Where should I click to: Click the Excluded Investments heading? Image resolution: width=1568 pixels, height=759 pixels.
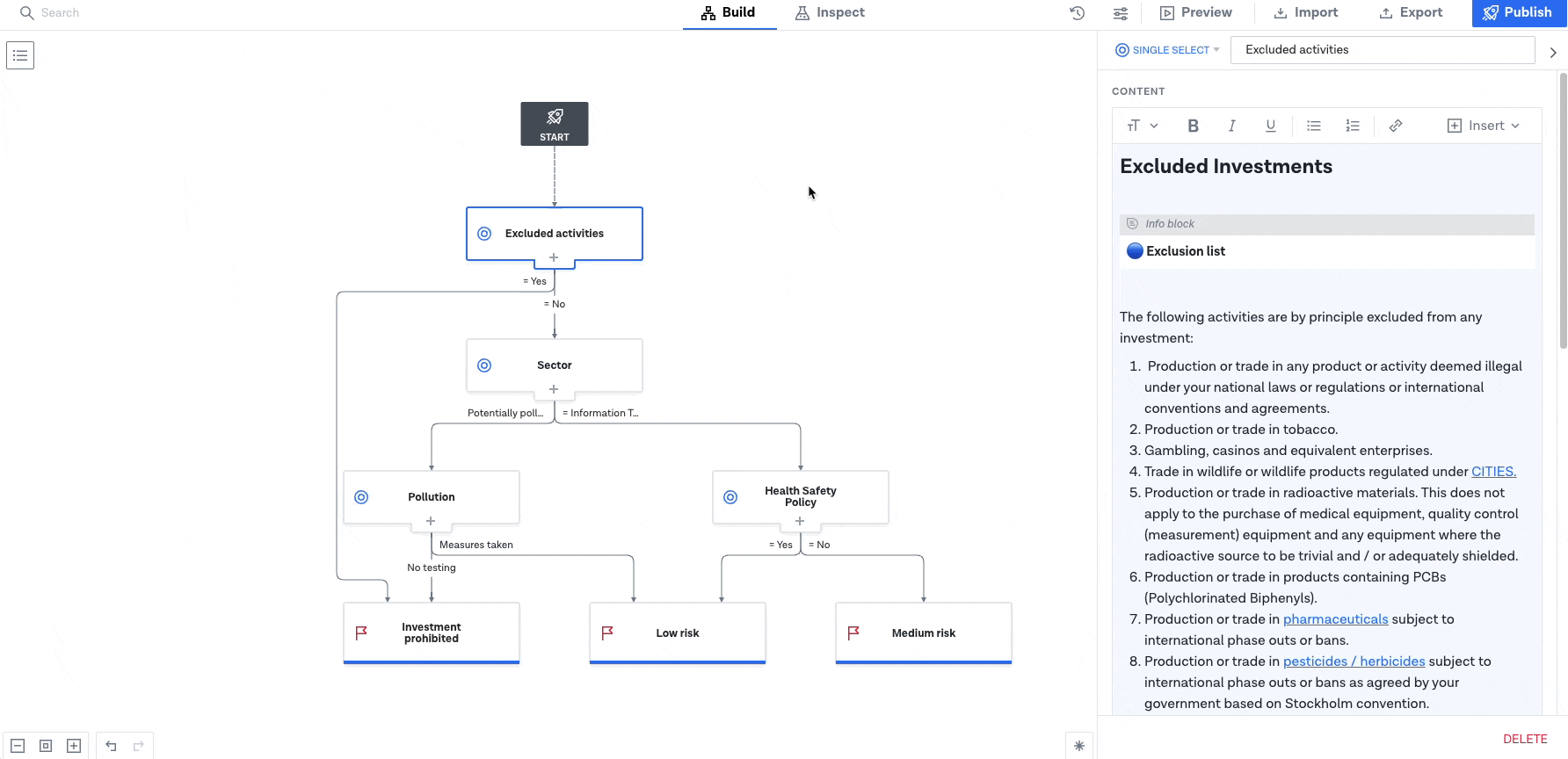pos(1225,167)
